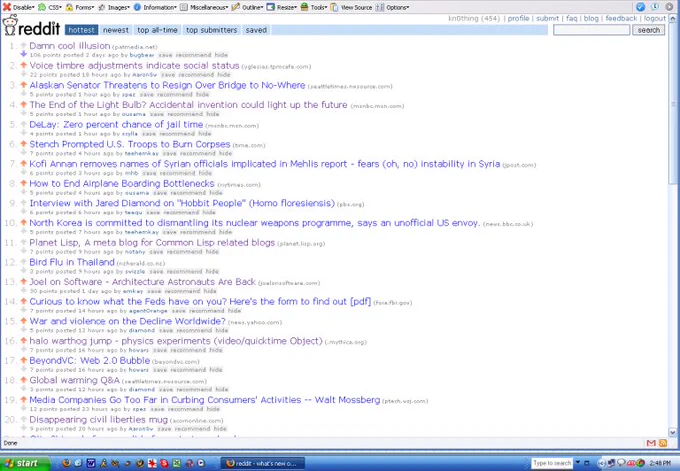Open the faq link
680x471 pixels.
[x=572, y=18]
